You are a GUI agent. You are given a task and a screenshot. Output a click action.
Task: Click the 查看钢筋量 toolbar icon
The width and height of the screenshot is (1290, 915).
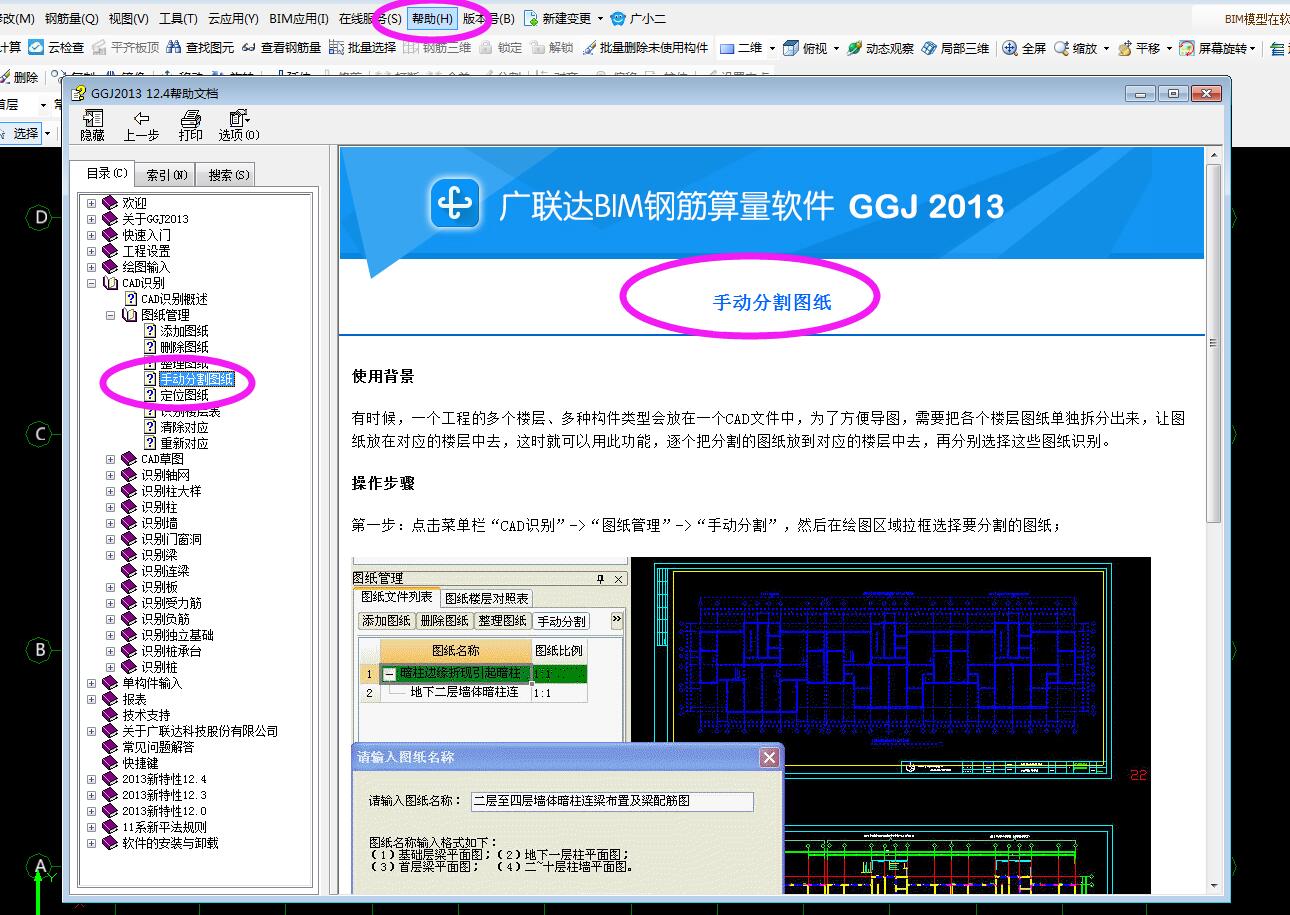[x=249, y=47]
